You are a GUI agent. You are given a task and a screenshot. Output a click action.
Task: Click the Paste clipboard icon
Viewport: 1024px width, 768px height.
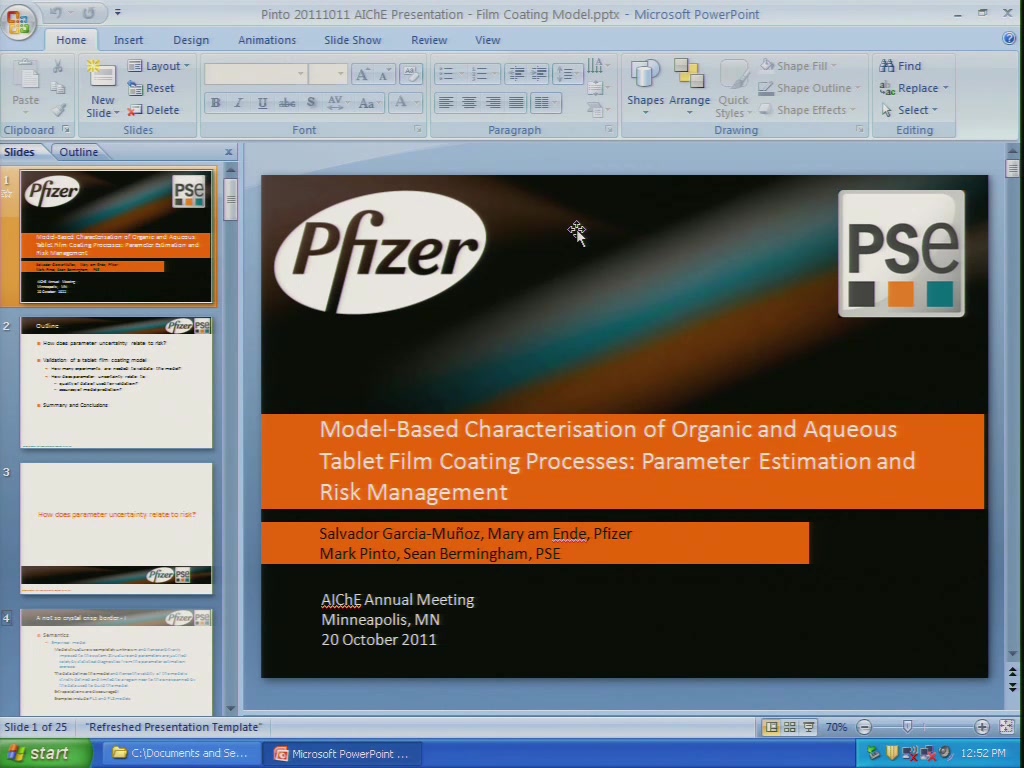coord(26,76)
